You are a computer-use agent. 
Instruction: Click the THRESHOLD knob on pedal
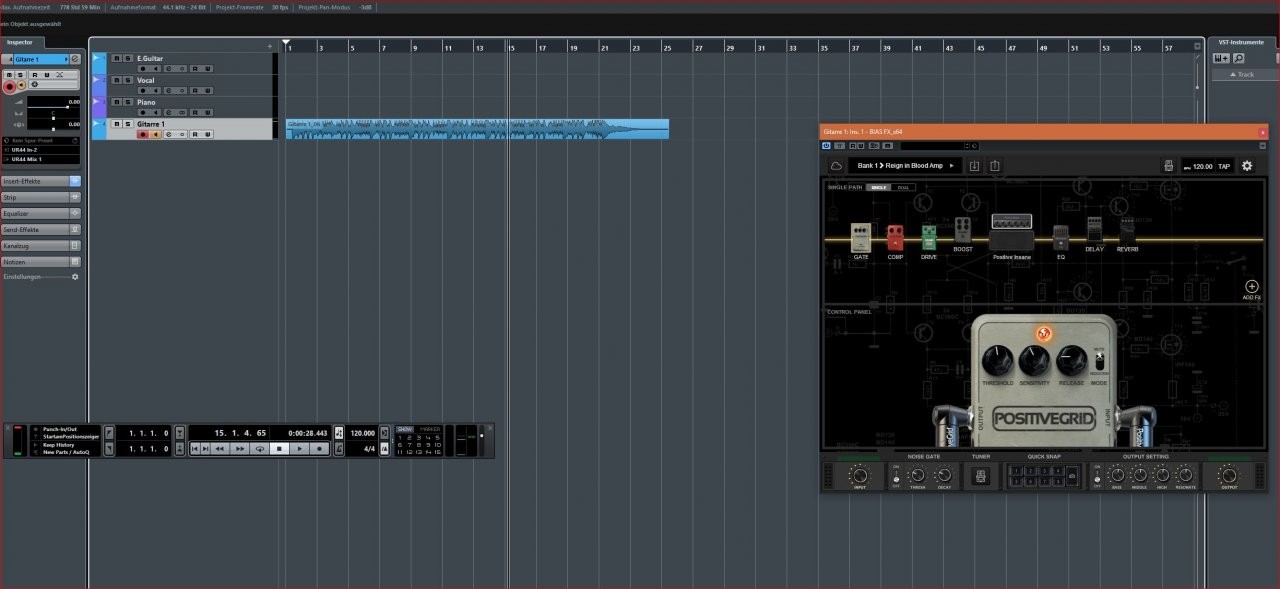pos(997,361)
